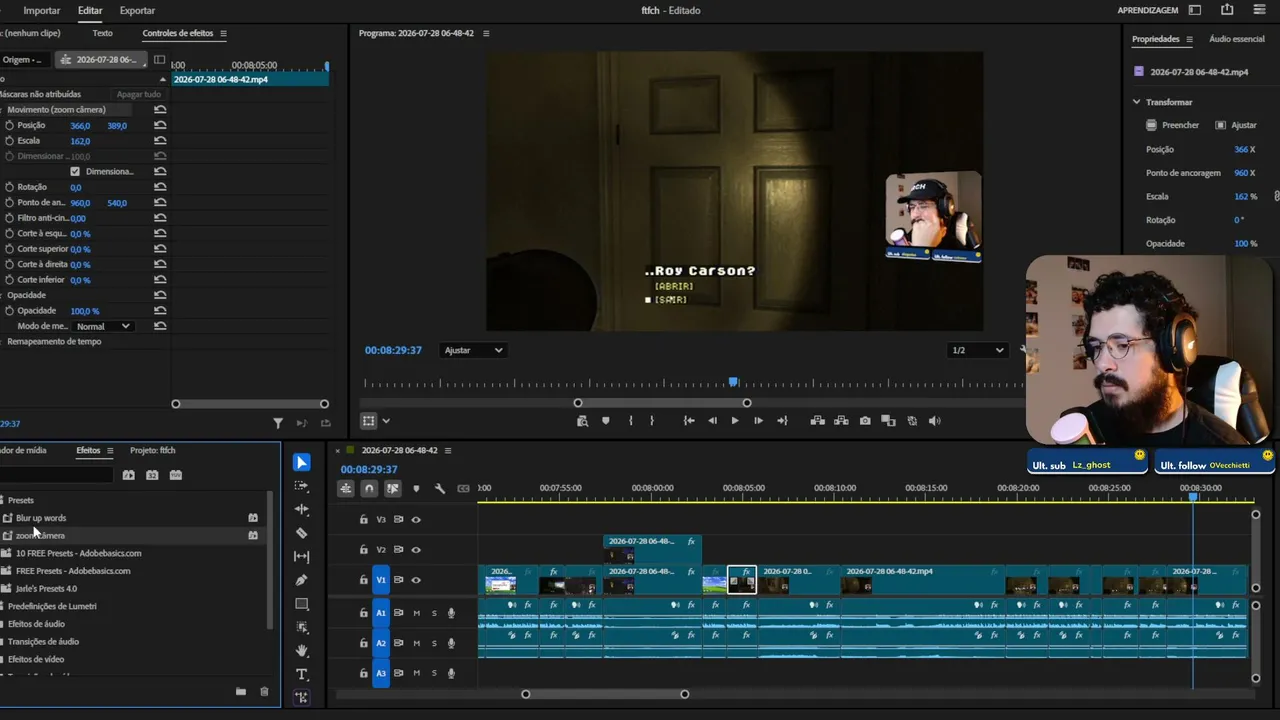The image size is (1280, 720).
Task: Mute audio track A1
Action: (x=416, y=613)
